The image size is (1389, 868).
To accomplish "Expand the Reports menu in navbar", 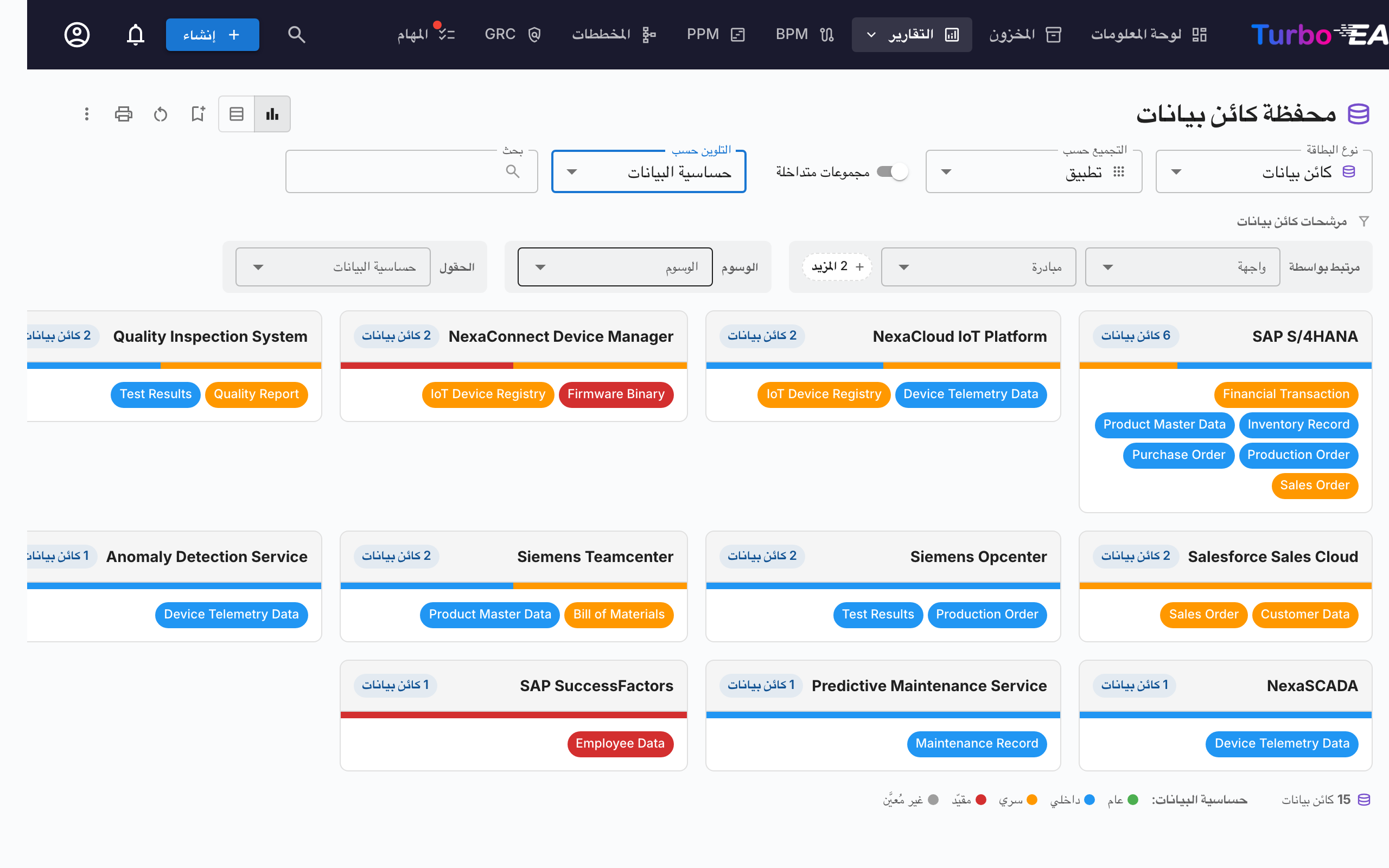I will [912, 34].
